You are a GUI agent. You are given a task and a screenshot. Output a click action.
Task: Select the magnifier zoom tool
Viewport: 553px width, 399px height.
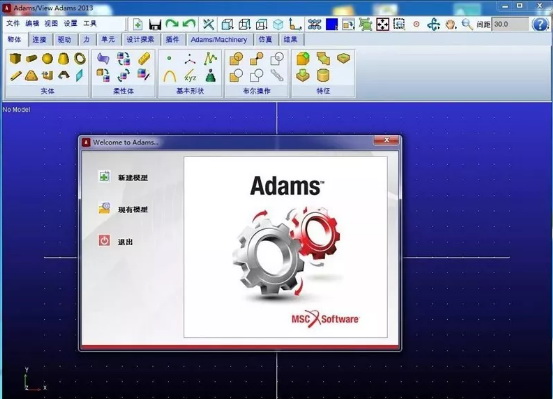467,24
